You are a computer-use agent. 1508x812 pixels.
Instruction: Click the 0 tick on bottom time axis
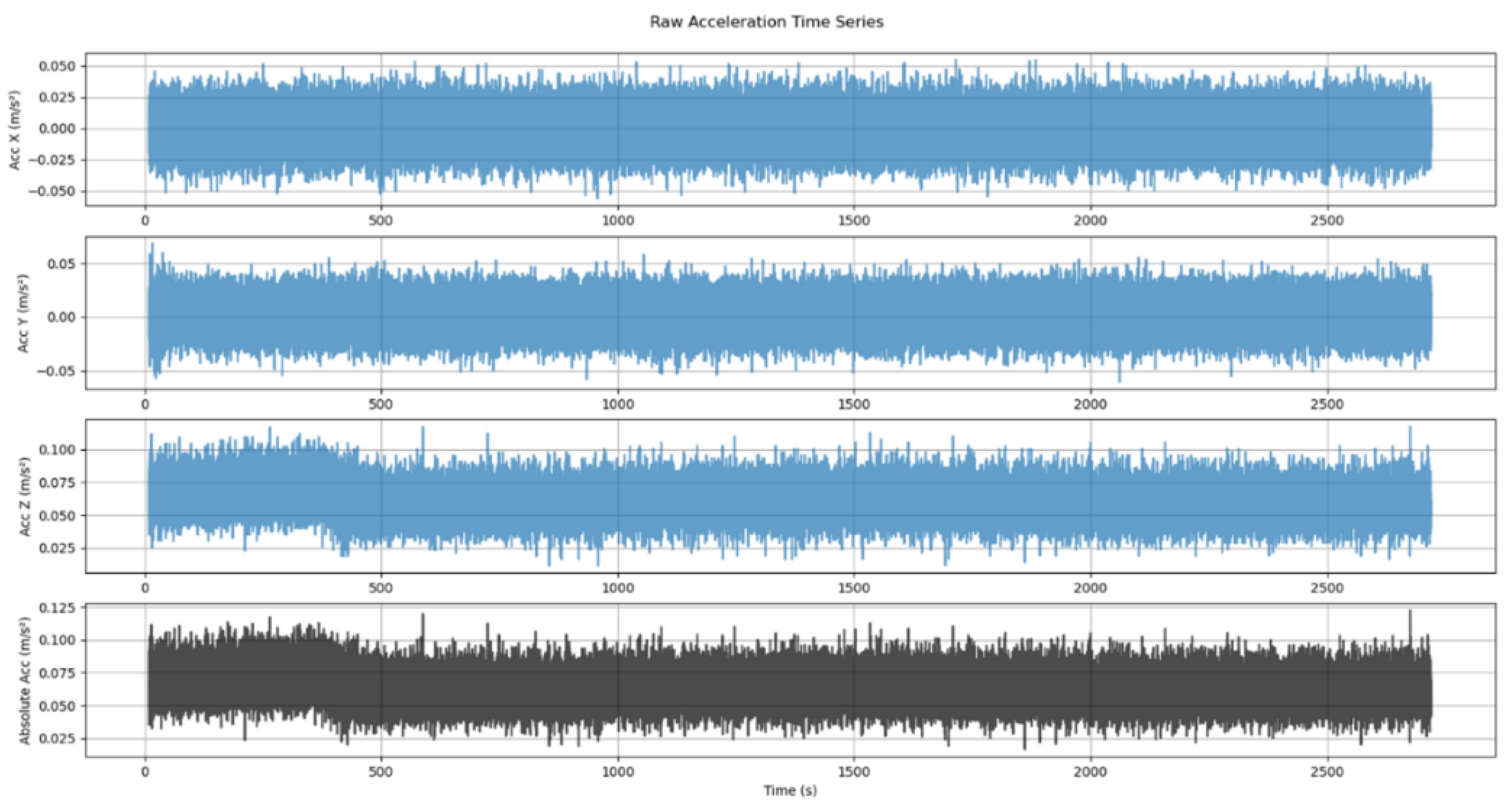pyautogui.click(x=145, y=772)
